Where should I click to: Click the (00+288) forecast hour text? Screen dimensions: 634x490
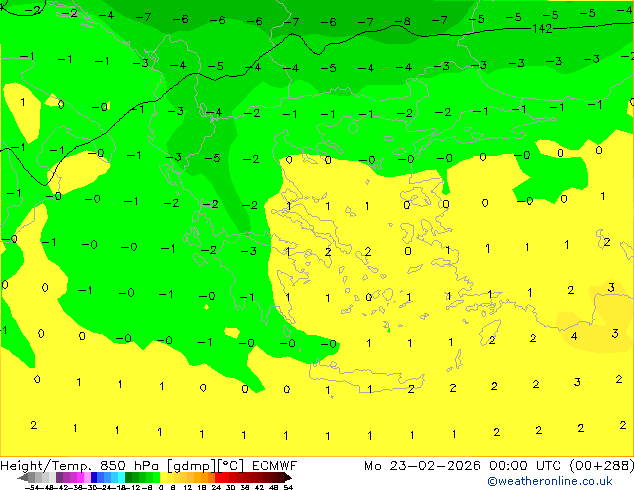(x=602, y=466)
